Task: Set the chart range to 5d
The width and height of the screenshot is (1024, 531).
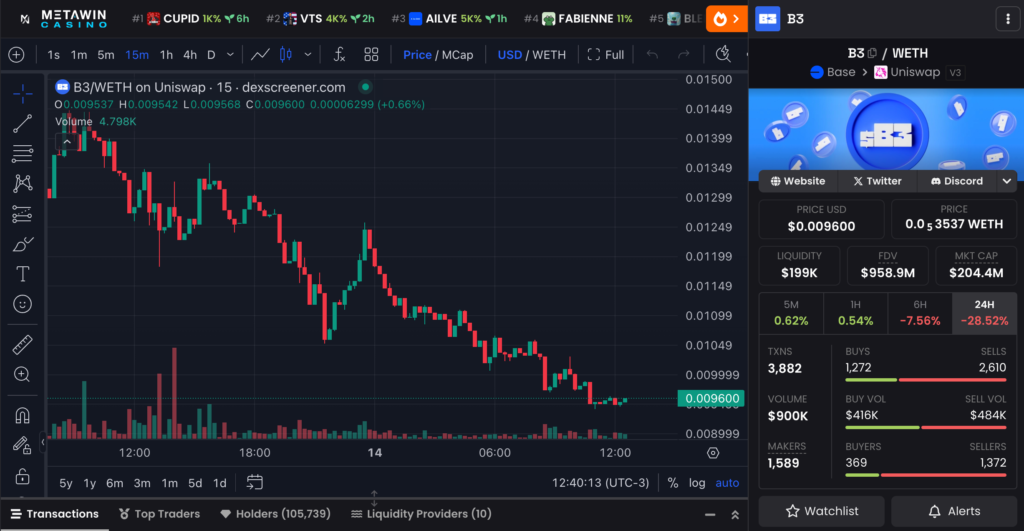Action: pos(195,483)
